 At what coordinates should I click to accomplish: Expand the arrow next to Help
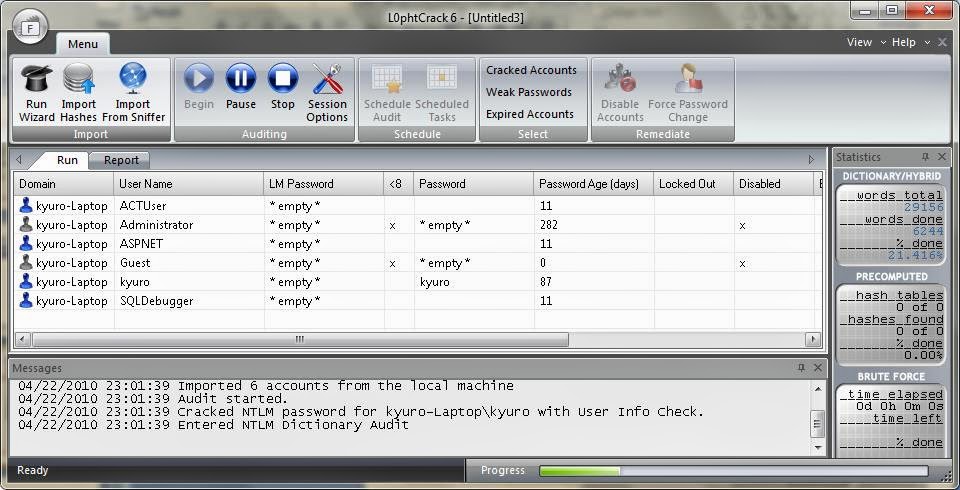click(927, 42)
